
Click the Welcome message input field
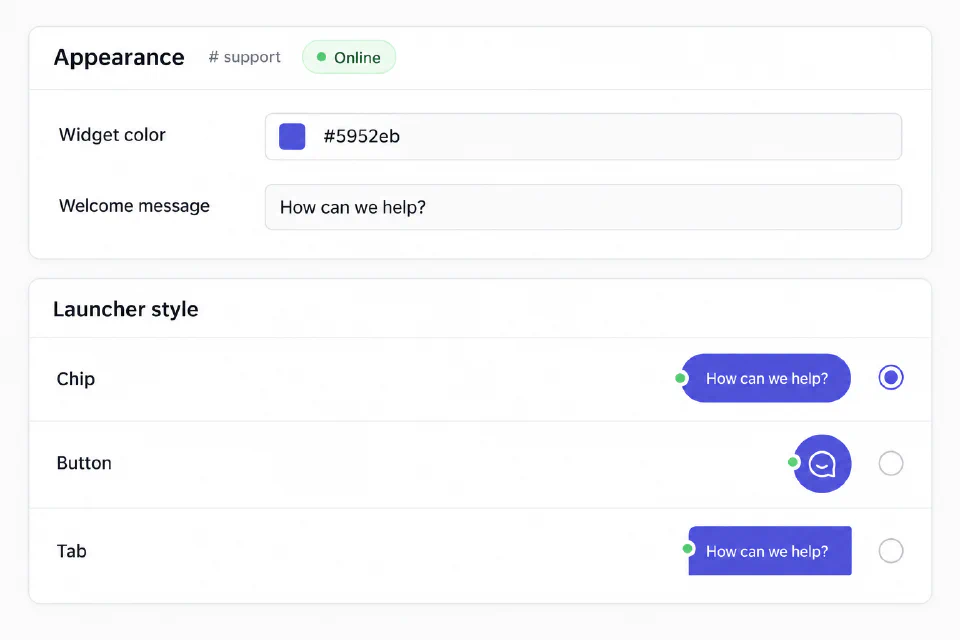(x=583, y=207)
